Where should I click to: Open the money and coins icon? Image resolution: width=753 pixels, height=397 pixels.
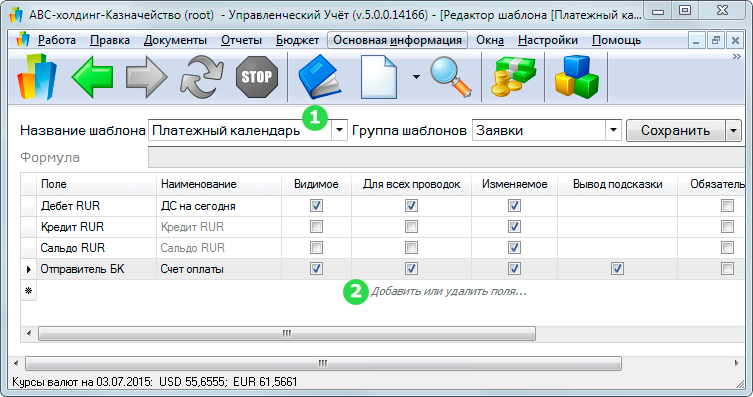point(513,77)
